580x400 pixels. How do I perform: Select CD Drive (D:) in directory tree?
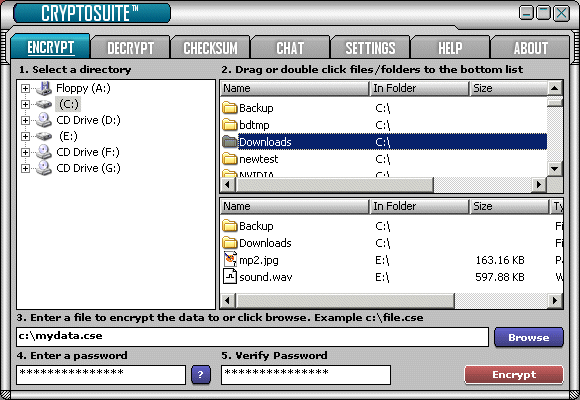point(88,120)
